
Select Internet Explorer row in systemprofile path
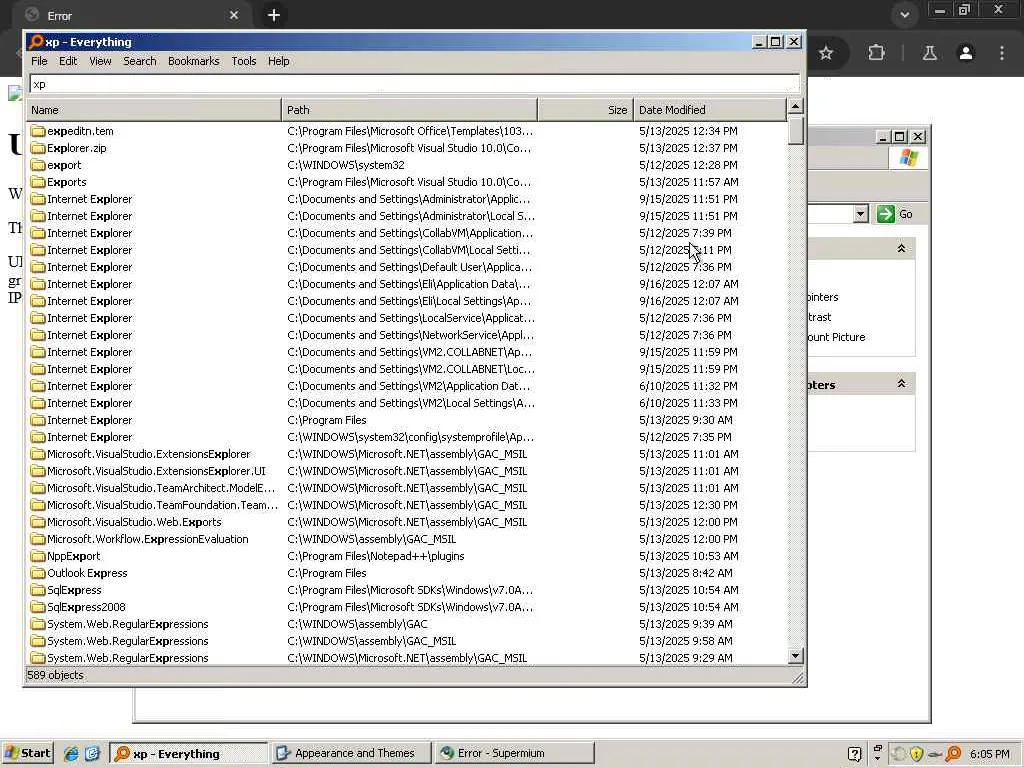[x=406, y=437]
